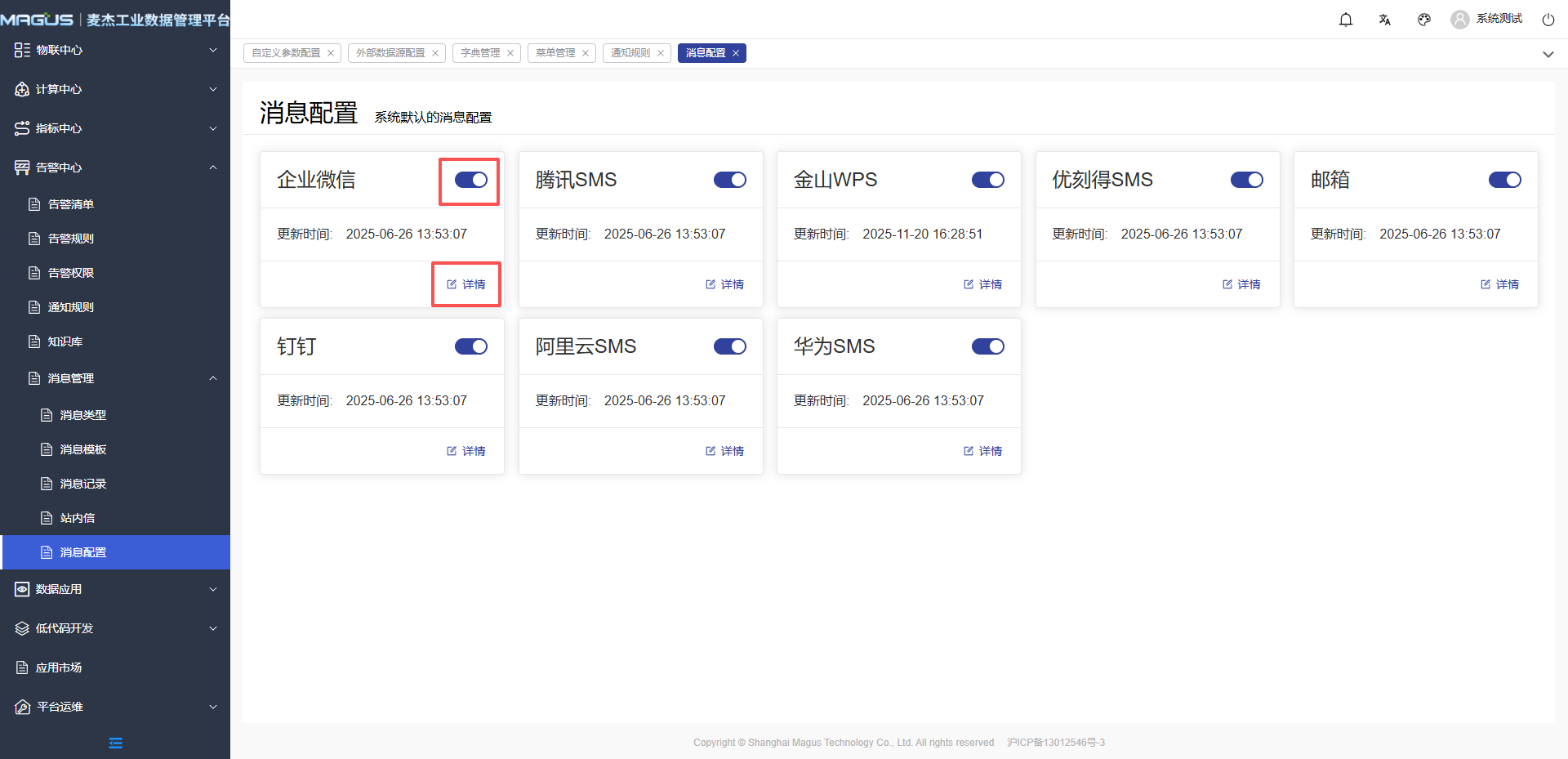Open 消息模板 in the sidebar
Viewport: 1568px width, 759px height.
point(83,449)
